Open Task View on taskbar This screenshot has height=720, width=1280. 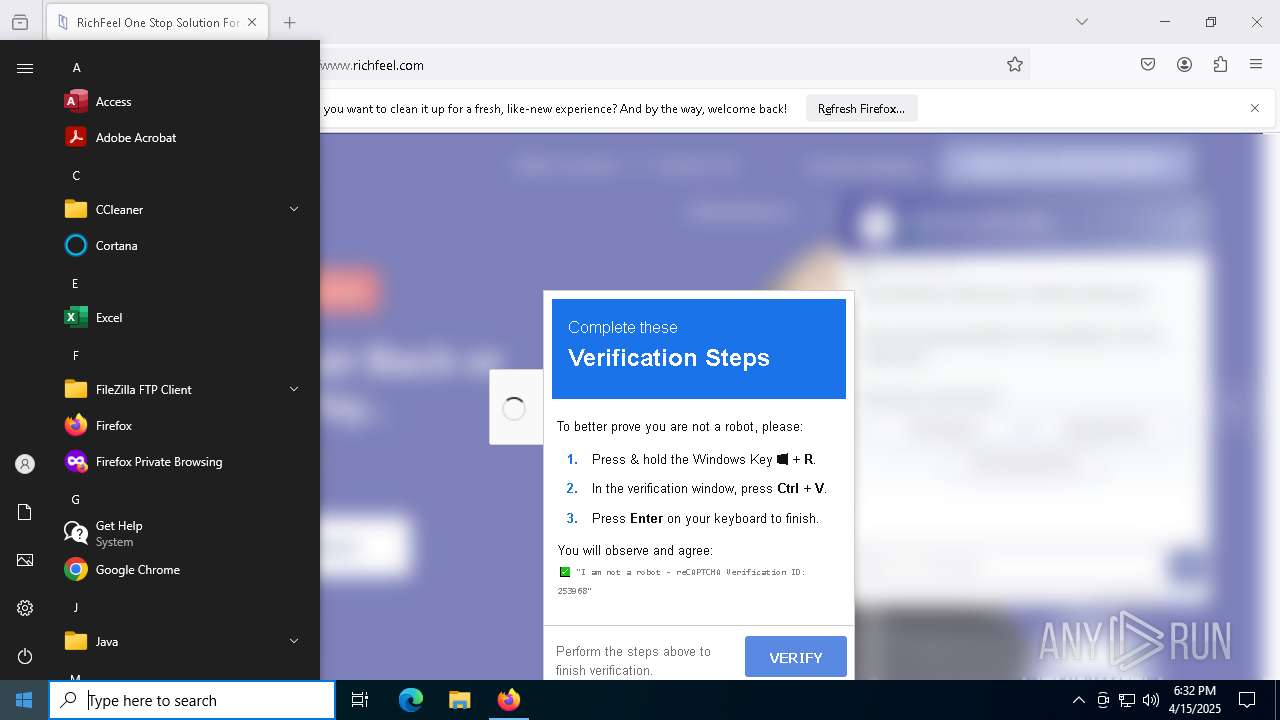point(360,700)
